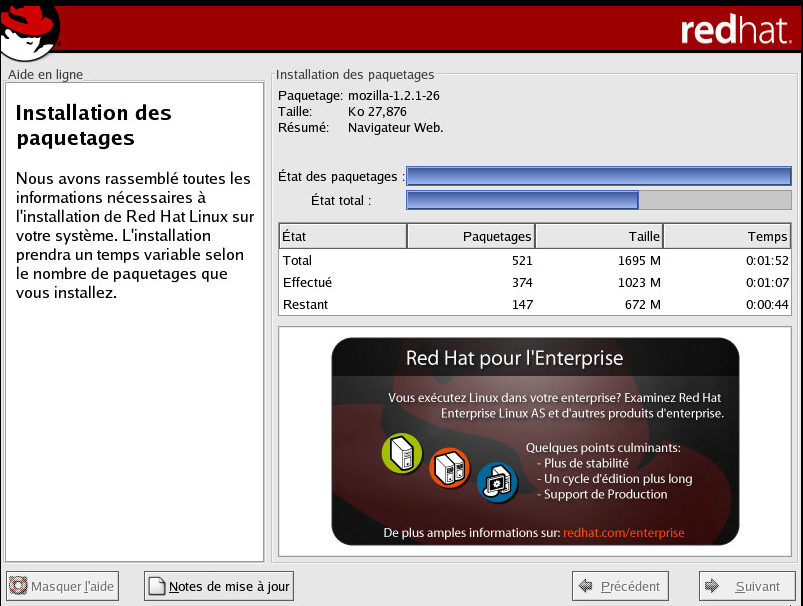Go back with the Précédent button

[620, 586]
